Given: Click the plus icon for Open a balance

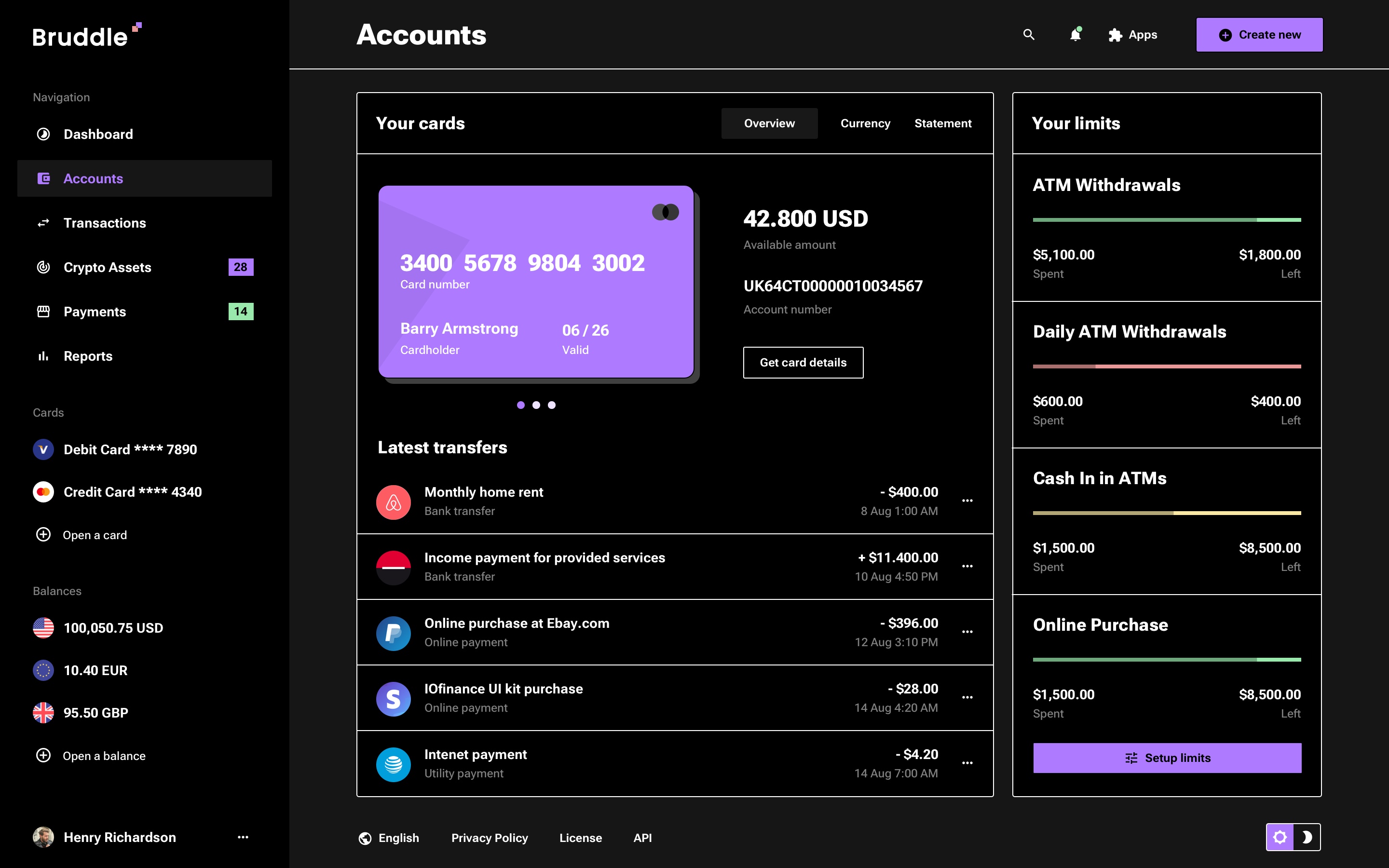Looking at the screenshot, I should [43, 756].
